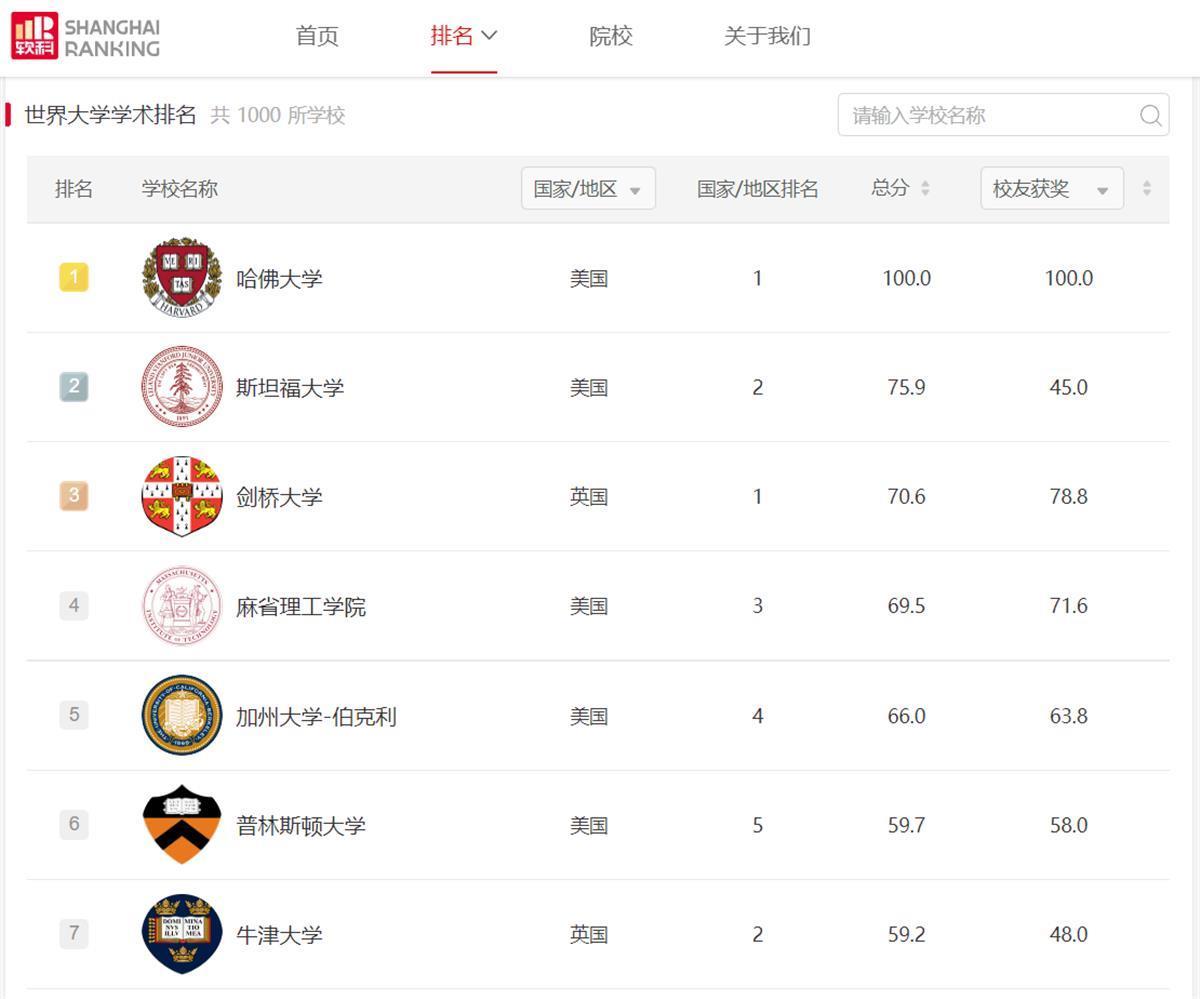The height and width of the screenshot is (999, 1200).
Task: Click the rank 5 badge
Action: [74, 714]
